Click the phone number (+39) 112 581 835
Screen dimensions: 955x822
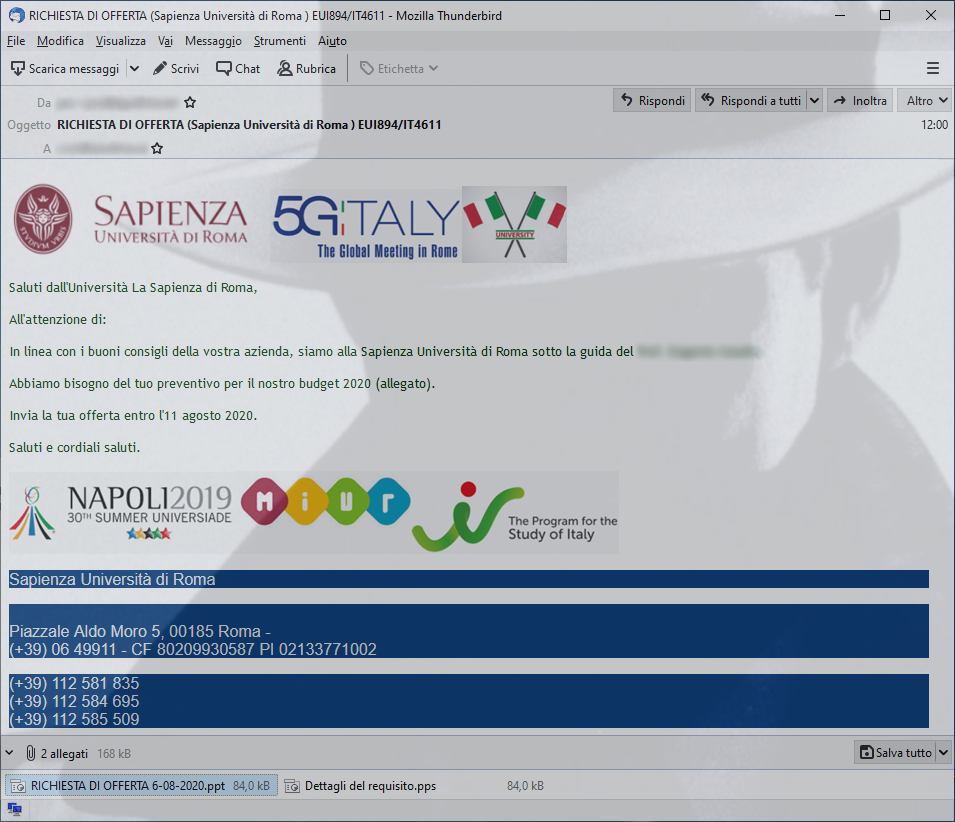click(74, 683)
